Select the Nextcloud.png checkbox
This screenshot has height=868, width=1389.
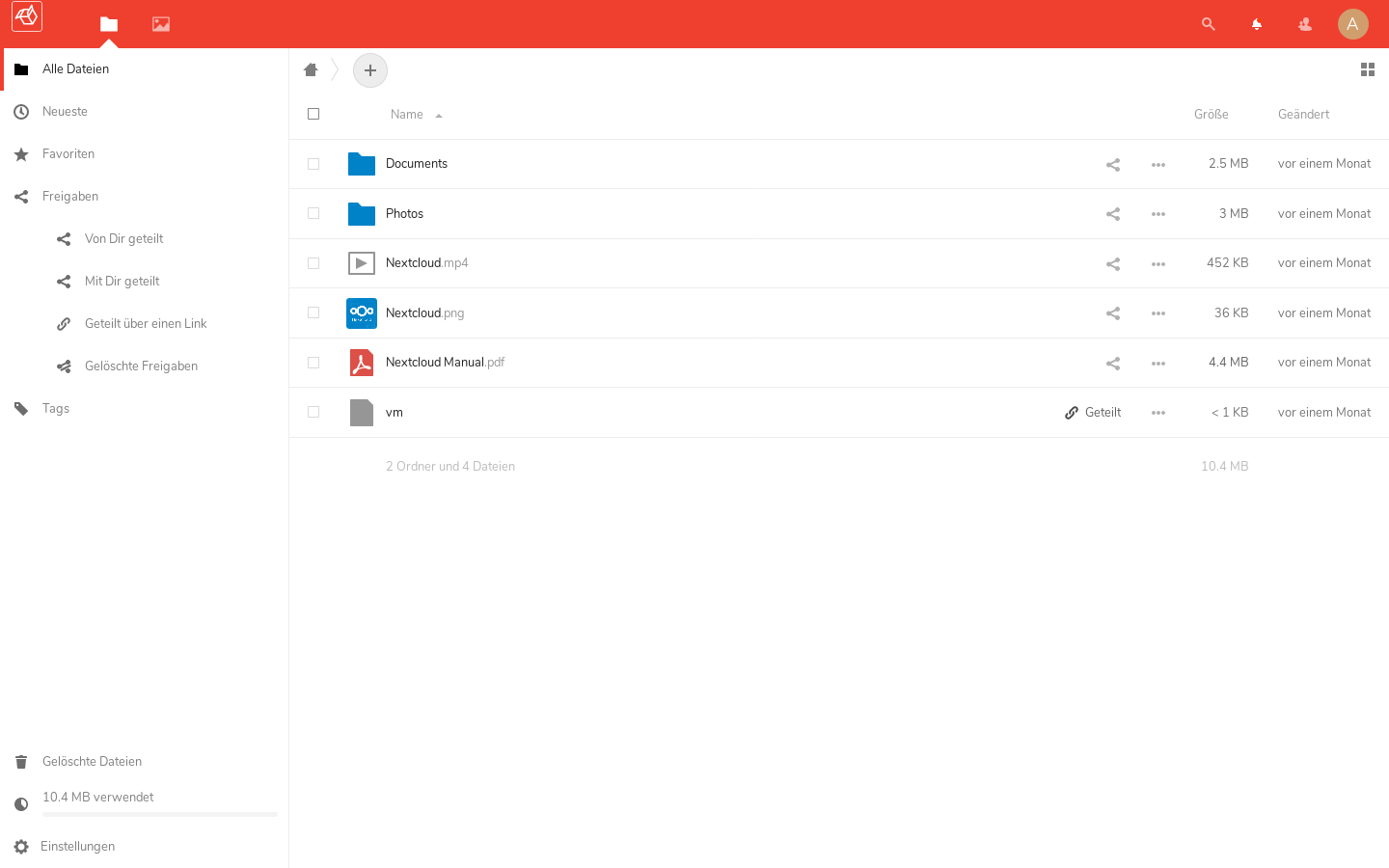[x=313, y=312]
